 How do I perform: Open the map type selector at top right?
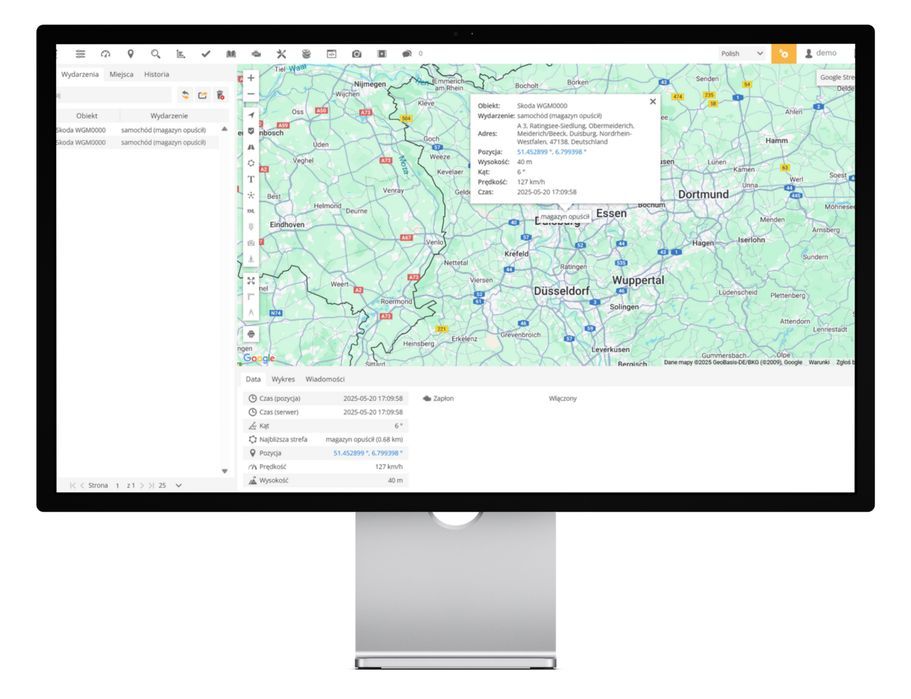click(836, 77)
